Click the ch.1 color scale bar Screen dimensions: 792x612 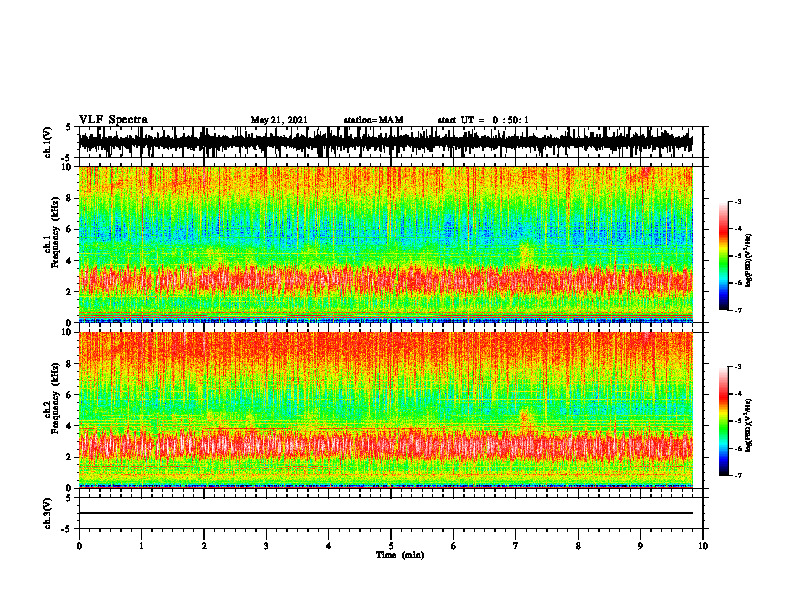tap(723, 256)
